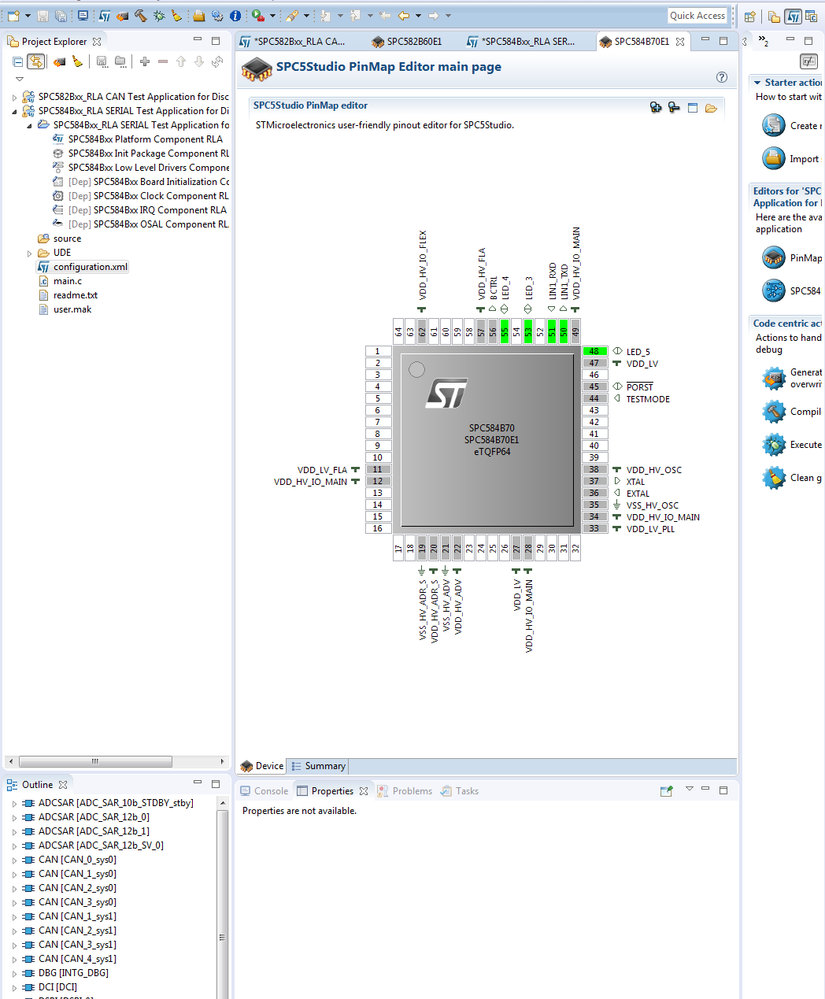Select main.c file
This screenshot has width=825, height=999.
click(x=67, y=281)
